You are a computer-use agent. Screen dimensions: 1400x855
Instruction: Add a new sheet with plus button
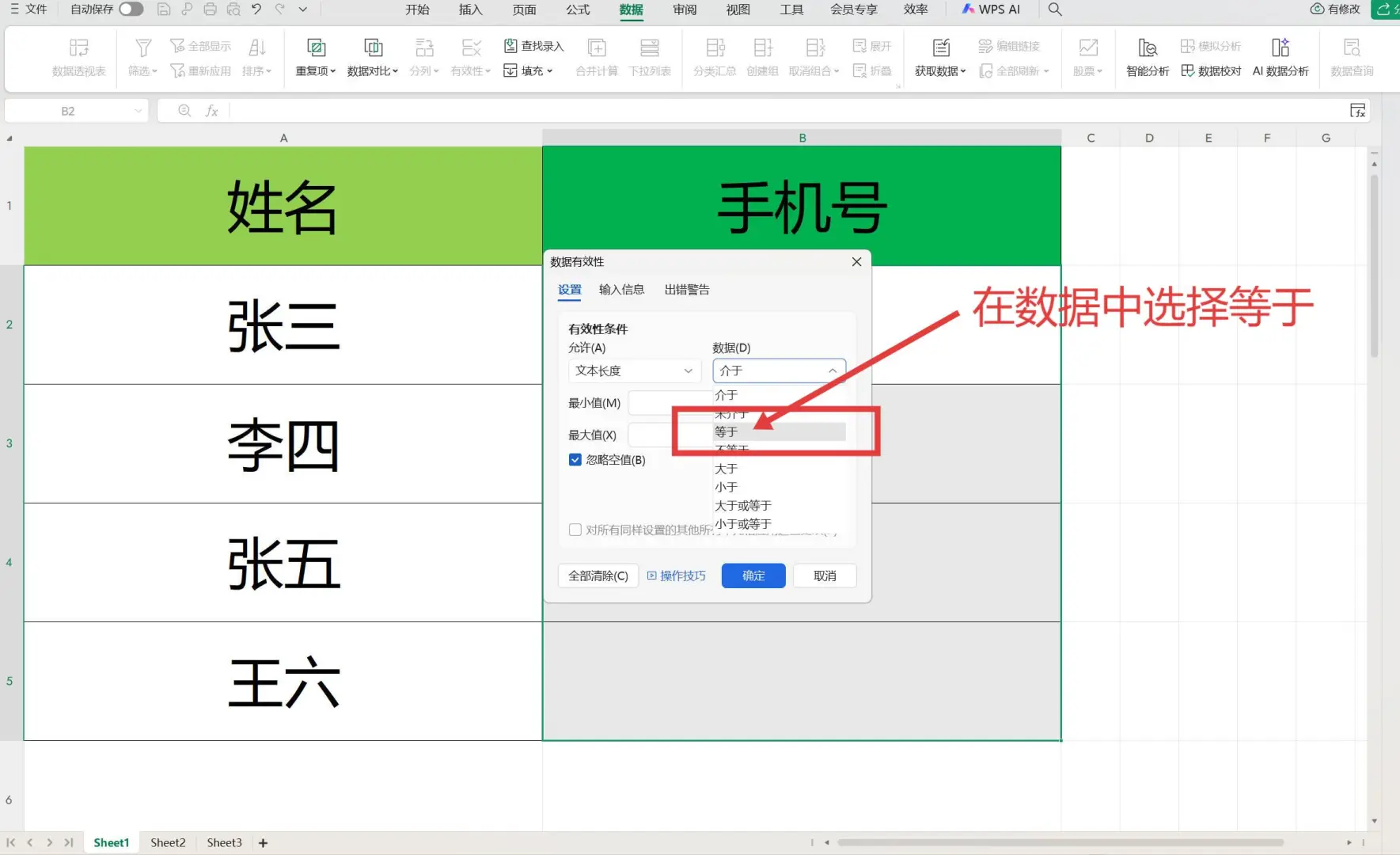[x=263, y=843]
